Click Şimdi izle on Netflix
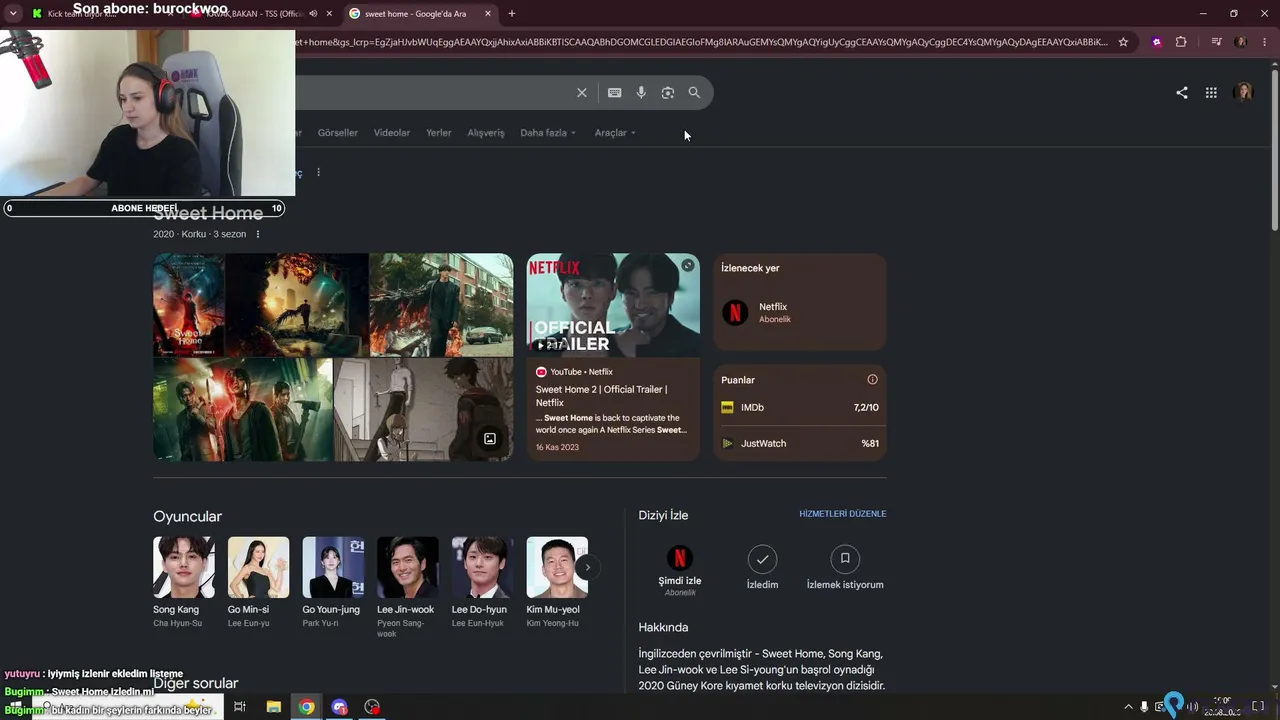Image resolution: width=1280 pixels, height=720 pixels. [680, 570]
